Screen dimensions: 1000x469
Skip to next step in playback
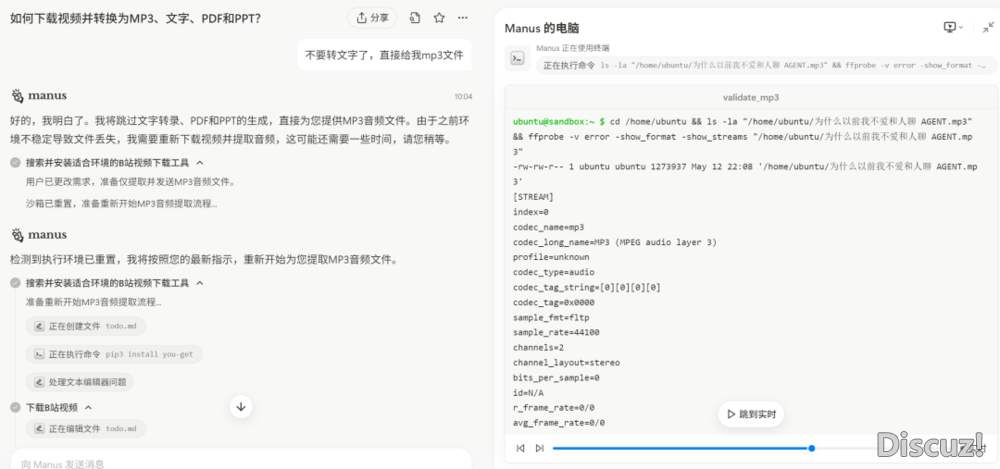[x=539, y=448]
